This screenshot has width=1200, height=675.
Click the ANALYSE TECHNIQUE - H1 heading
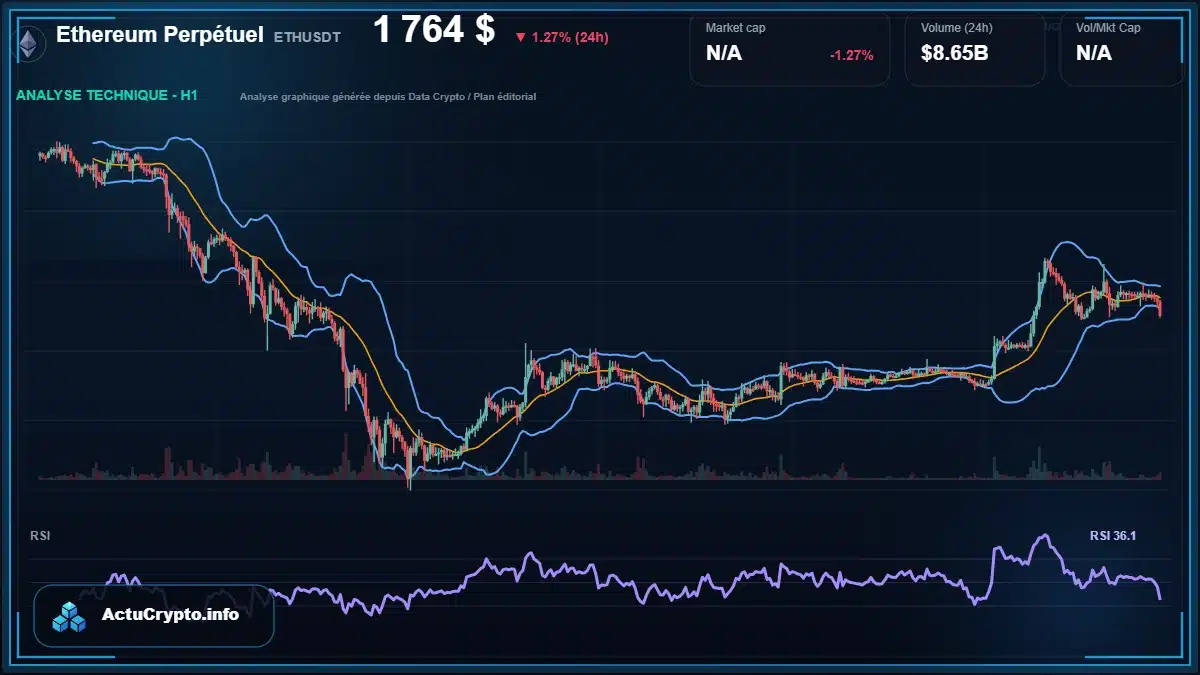click(107, 96)
